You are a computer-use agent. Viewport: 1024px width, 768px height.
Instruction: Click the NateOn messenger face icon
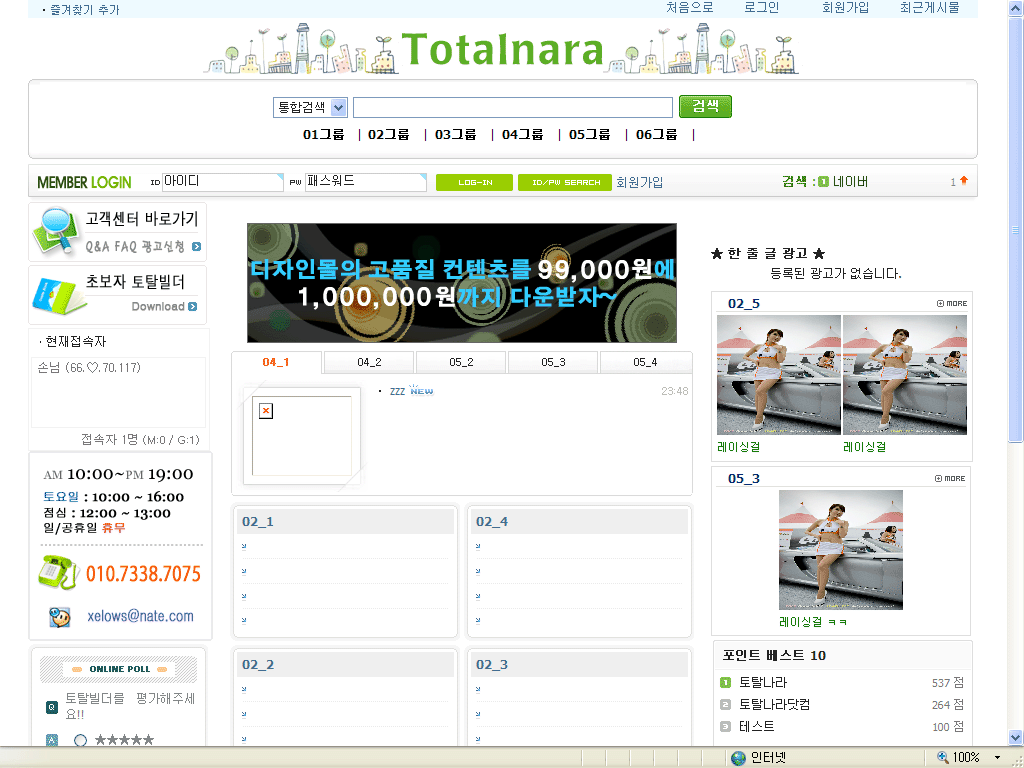coord(59,616)
